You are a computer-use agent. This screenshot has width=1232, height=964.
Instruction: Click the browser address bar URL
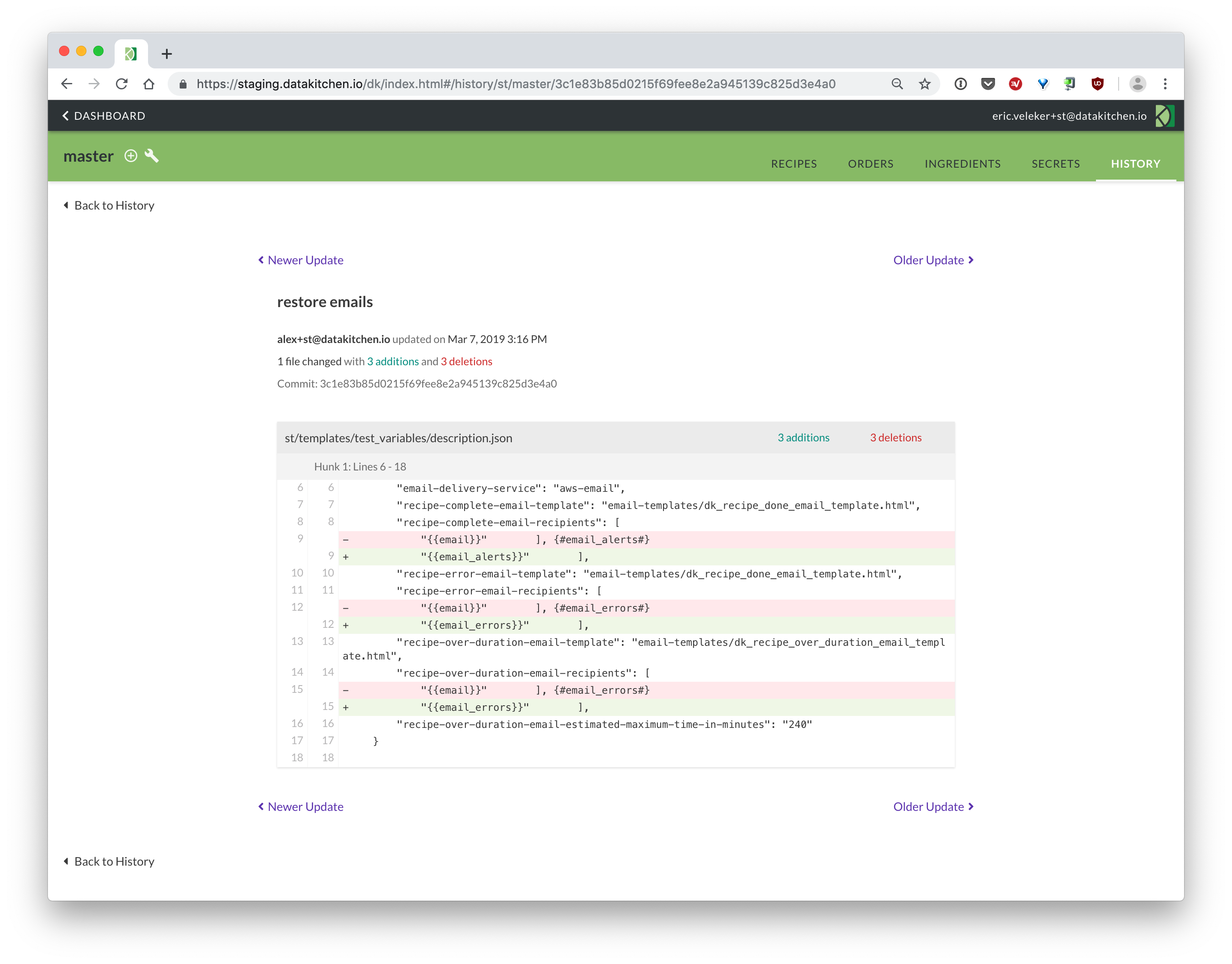(515, 84)
